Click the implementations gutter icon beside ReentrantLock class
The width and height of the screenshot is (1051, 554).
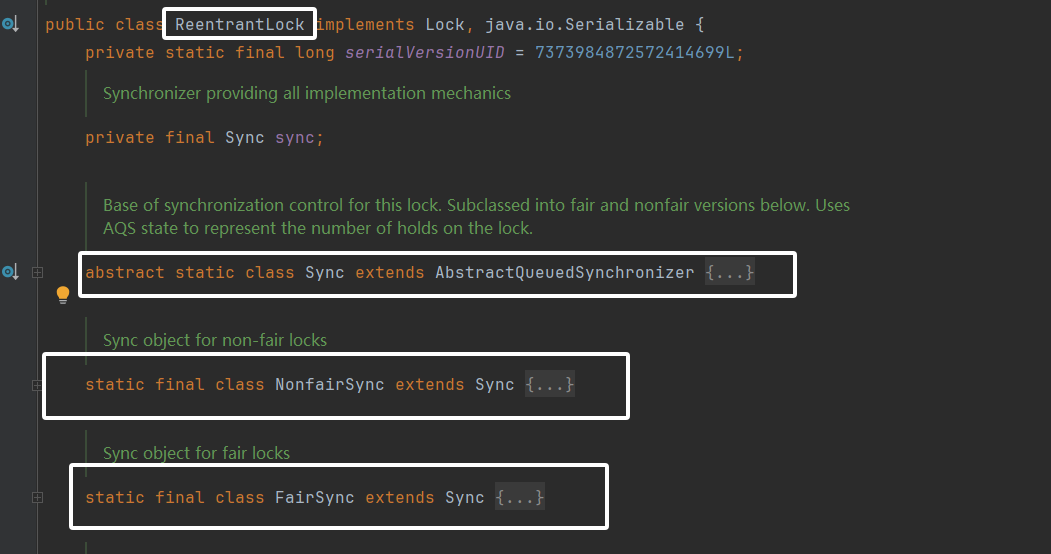click(x=10, y=25)
